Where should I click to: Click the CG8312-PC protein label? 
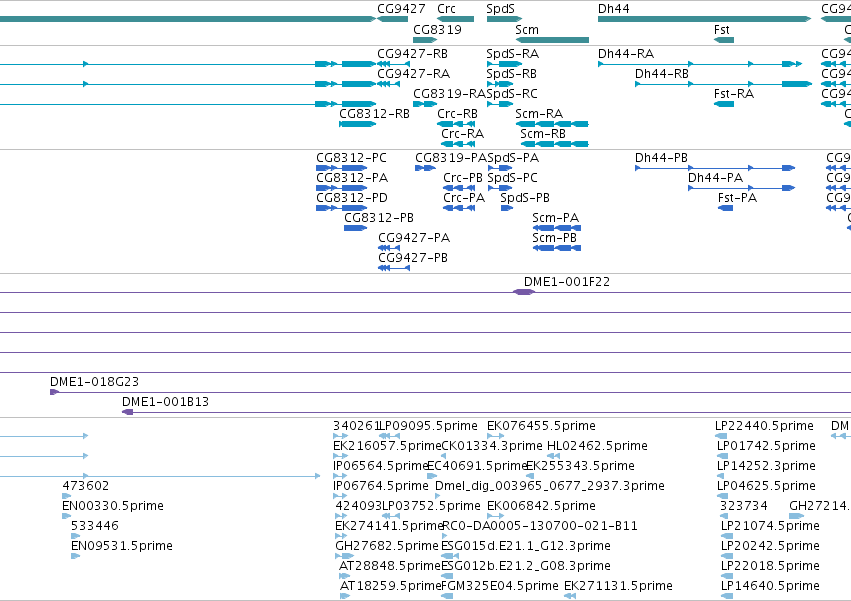(351, 158)
